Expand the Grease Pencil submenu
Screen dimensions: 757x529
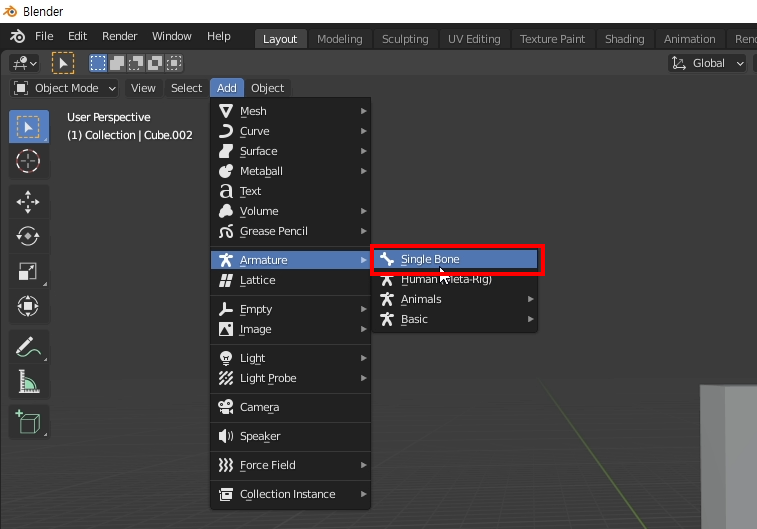coord(291,231)
